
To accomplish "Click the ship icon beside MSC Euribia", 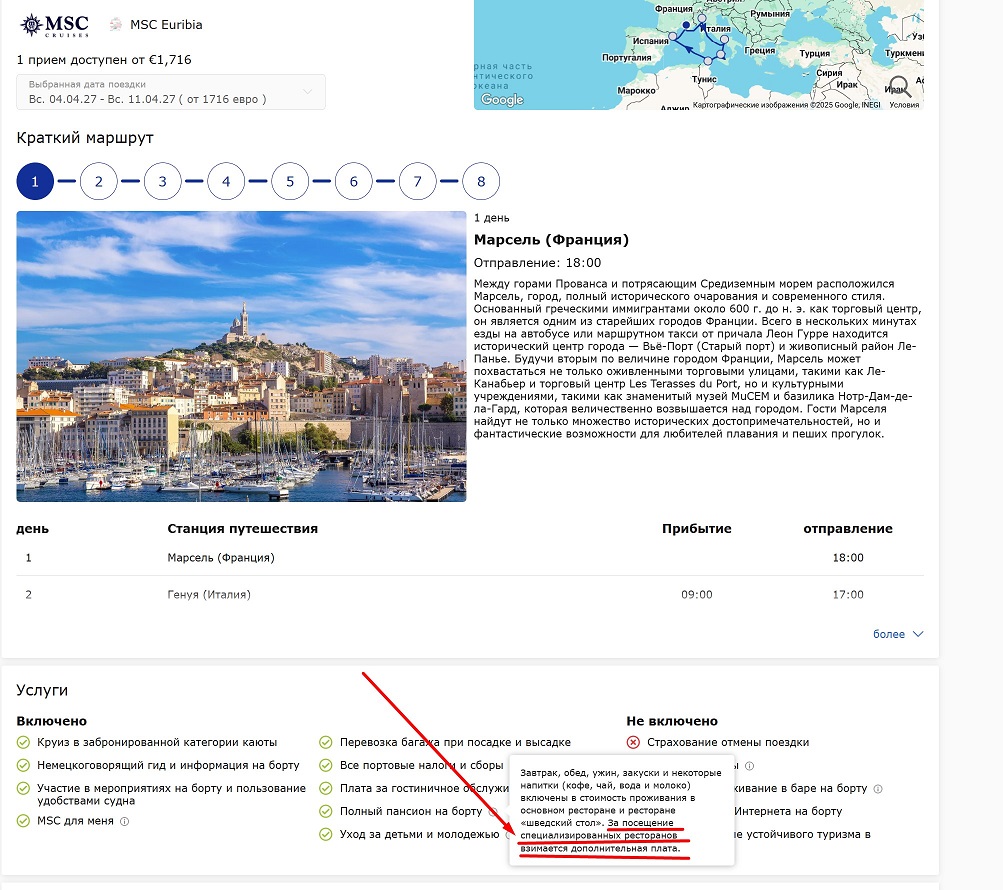I will click(116, 24).
